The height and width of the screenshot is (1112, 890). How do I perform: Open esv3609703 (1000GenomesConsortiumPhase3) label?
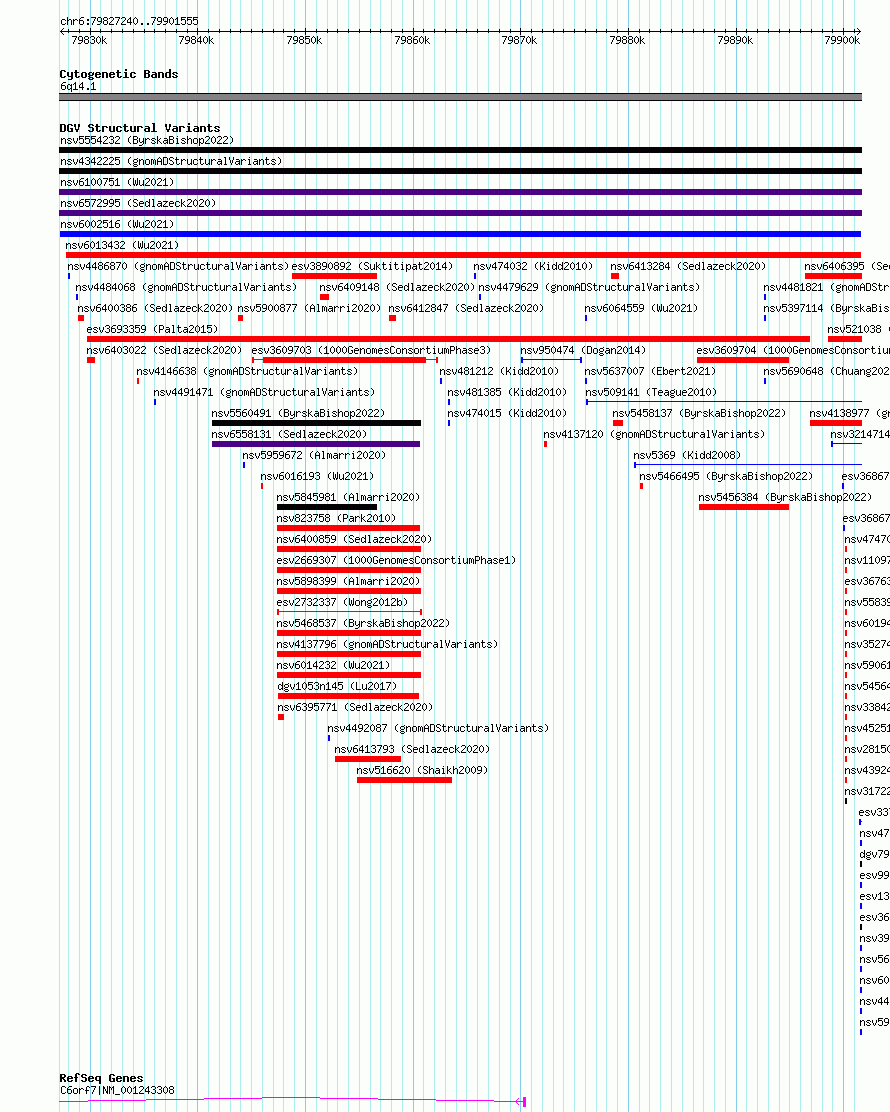pyautogui.click(x=371, y=350)
